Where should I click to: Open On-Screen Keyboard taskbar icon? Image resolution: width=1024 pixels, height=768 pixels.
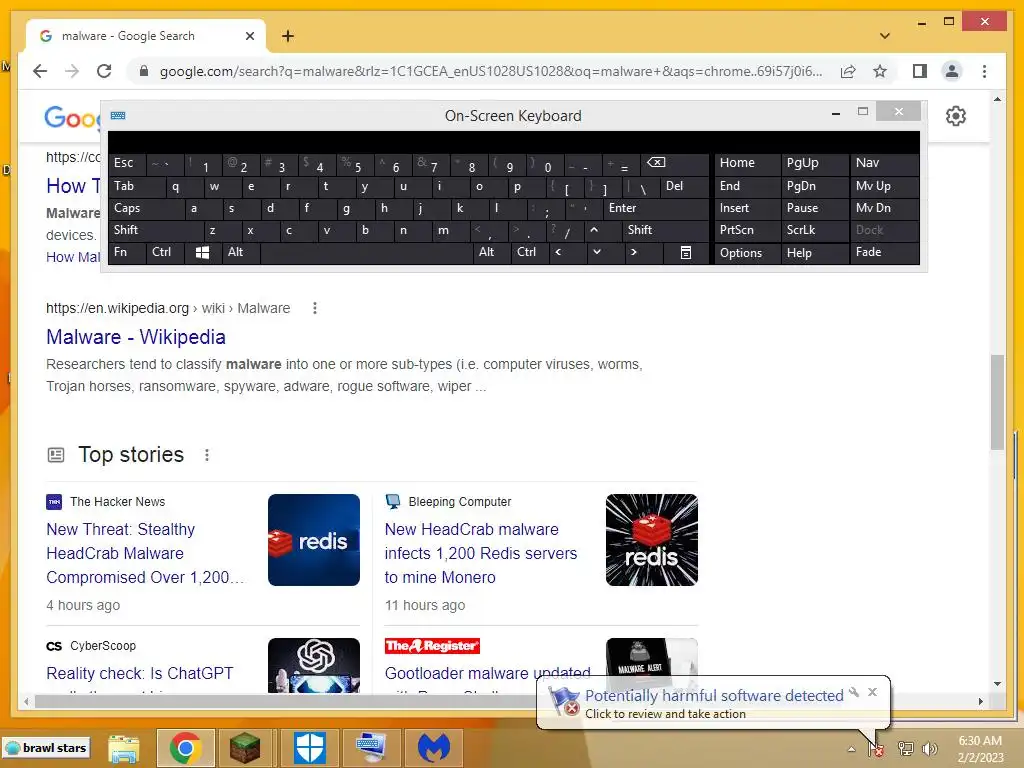point(372,748)
